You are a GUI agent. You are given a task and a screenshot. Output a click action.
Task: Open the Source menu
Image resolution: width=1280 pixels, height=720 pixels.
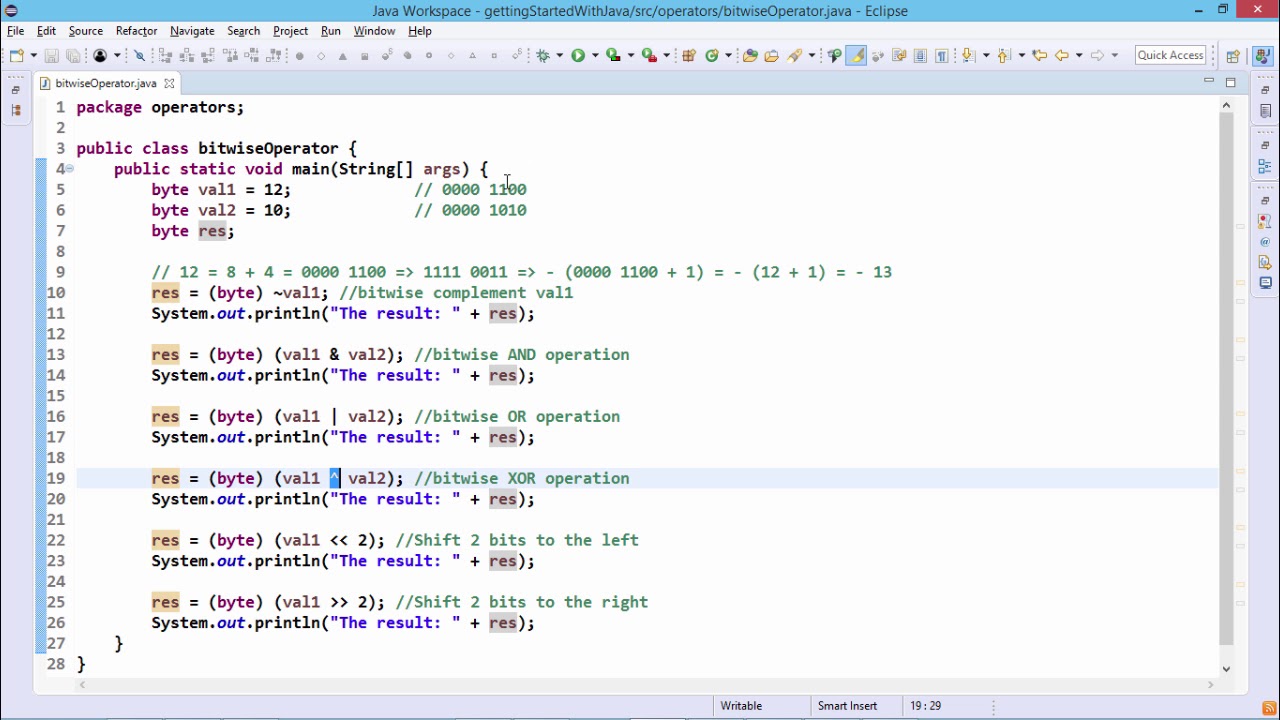[x=85, y=31]
